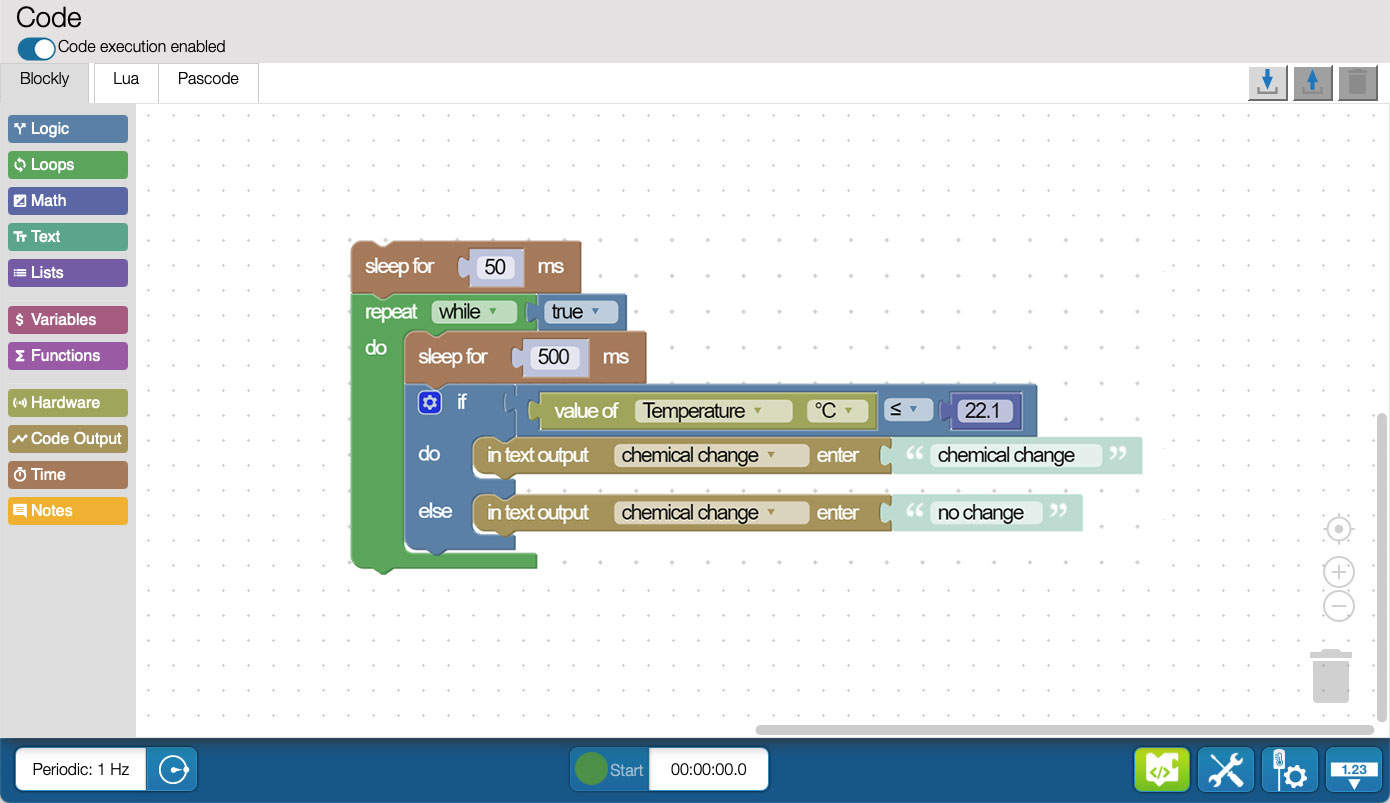Image resolution: width=1390 pixels, height=803 pixels.
Task: Open the Loops block category
Action: (68, 165)
